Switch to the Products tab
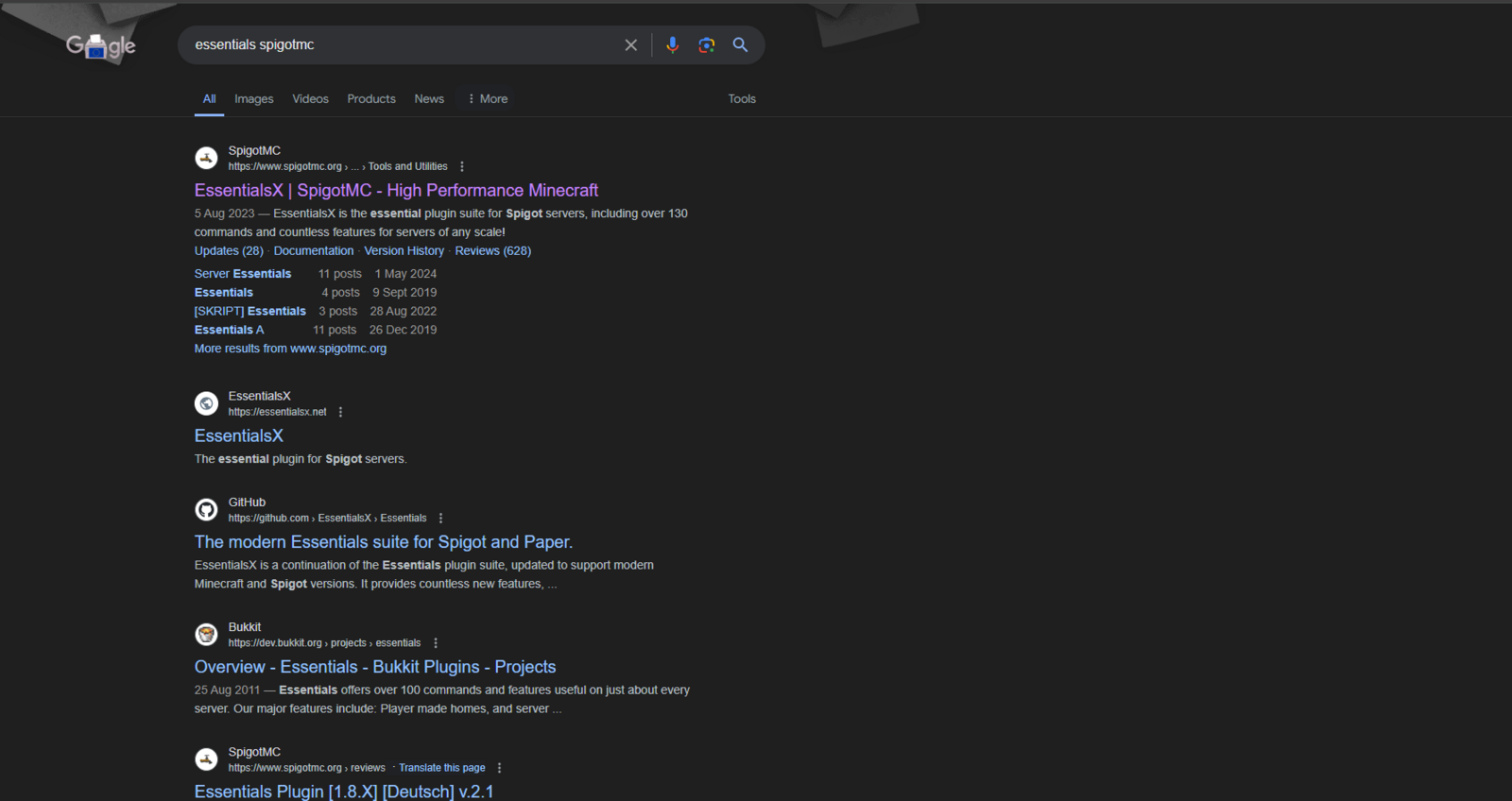Image resolution: width=1512 pixels, height=801 pixels. click(x=371, y=99)
